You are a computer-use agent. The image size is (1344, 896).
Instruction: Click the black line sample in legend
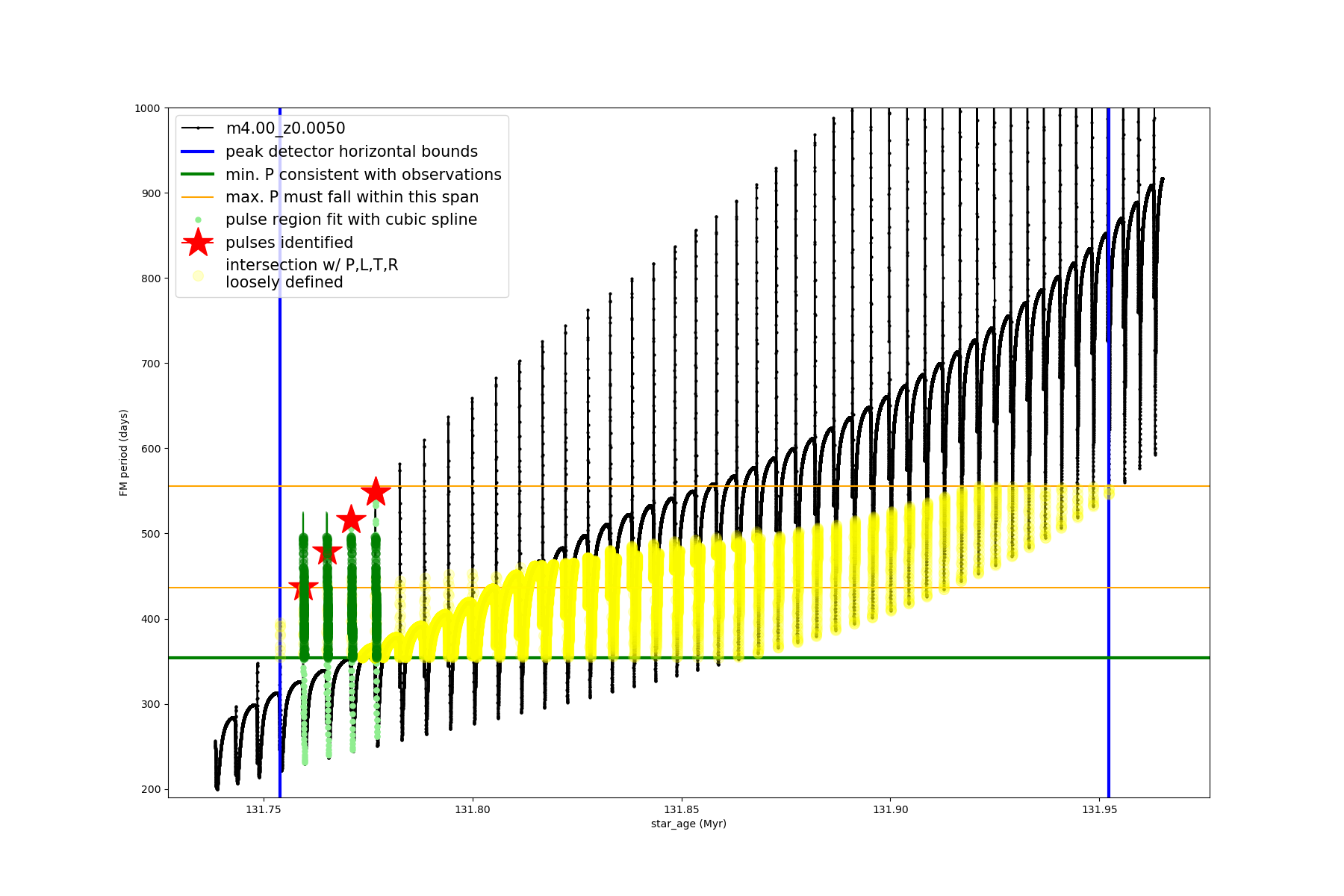click(198, 128)
